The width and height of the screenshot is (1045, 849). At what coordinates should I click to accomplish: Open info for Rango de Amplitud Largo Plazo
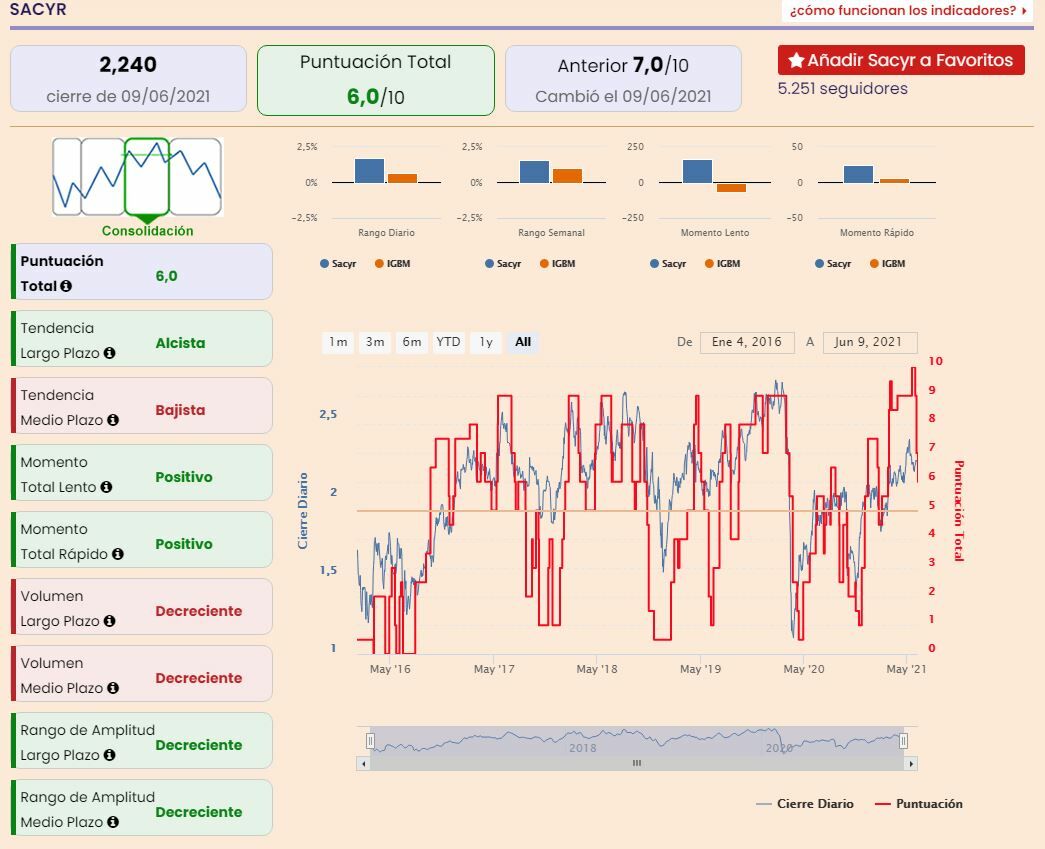109,755
